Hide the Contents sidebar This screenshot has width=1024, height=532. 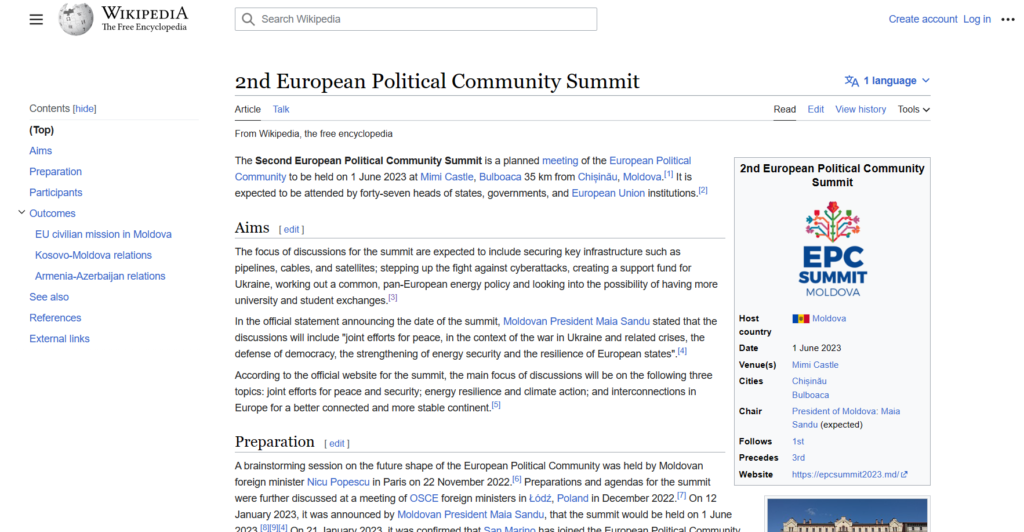tap(84, 109)
